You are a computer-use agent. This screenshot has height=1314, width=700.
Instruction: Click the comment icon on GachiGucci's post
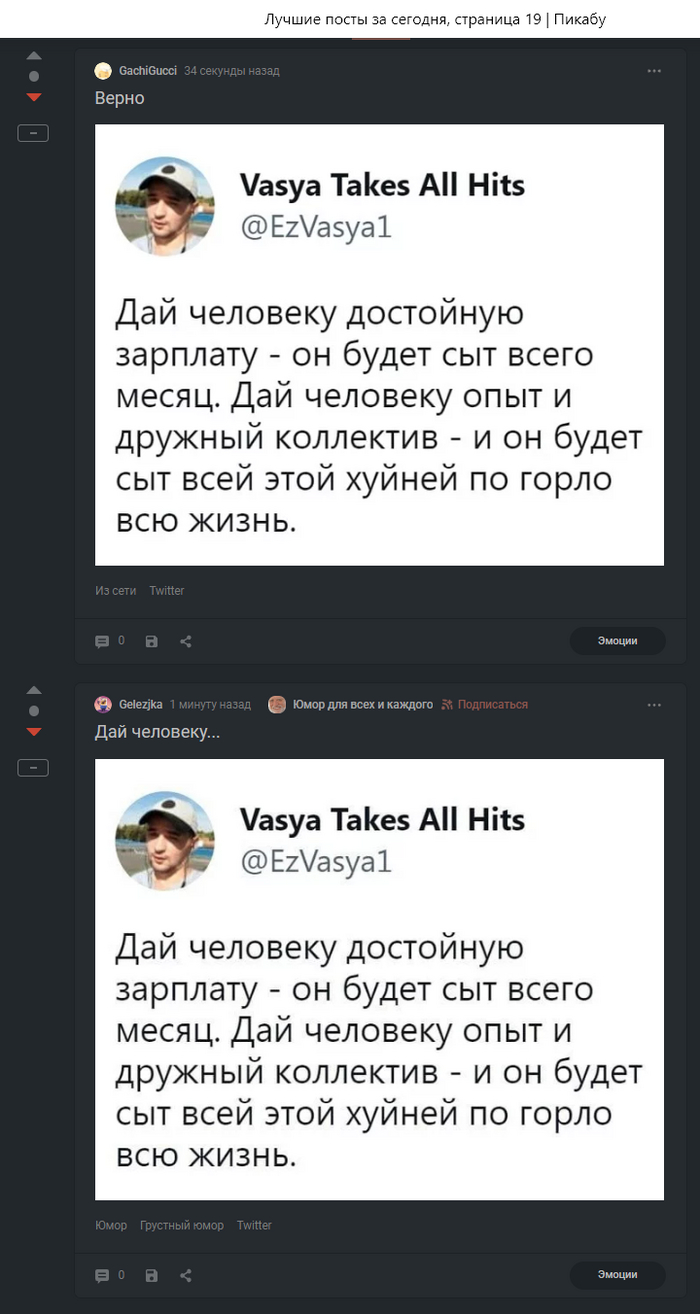coord(101,641)
